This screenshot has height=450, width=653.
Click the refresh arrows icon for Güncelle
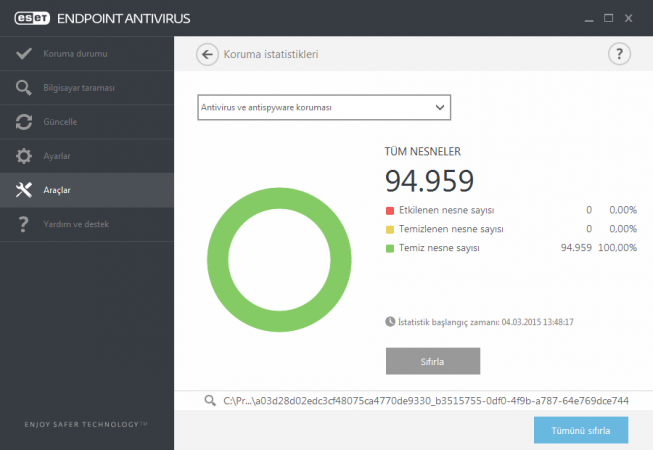(24, 122)
